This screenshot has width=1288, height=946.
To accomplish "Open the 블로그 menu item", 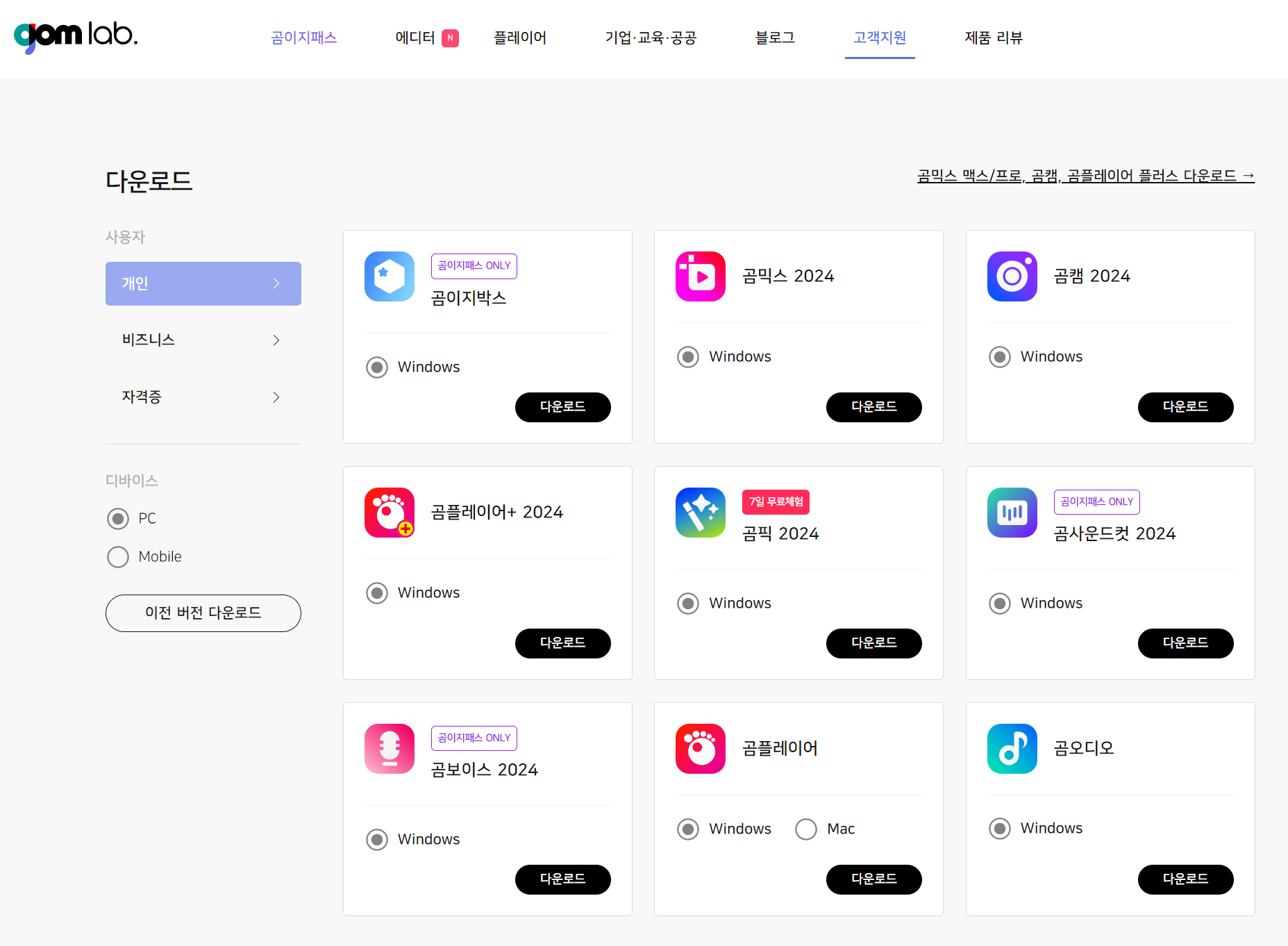I will point(775,38).
